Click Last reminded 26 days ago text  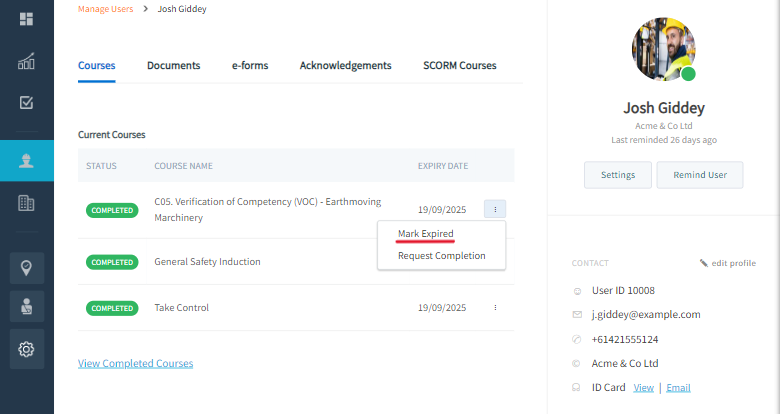click(x=664, y=140)
